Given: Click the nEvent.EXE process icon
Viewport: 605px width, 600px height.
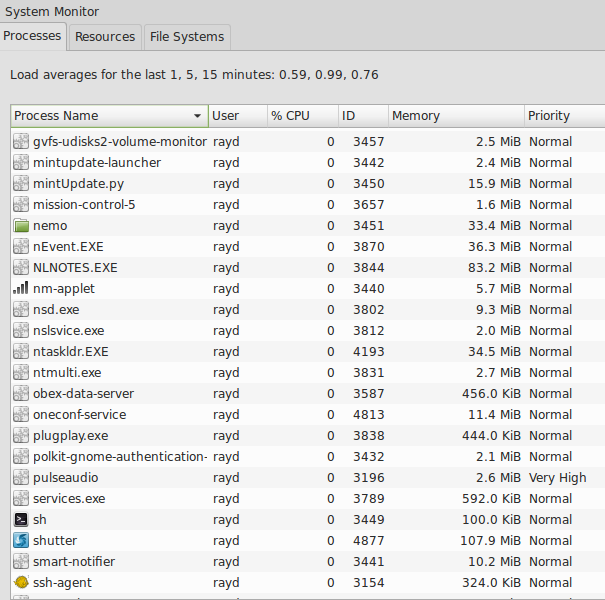Looking at the screenshot, I should pyautogui.click(x=21, y=247).
